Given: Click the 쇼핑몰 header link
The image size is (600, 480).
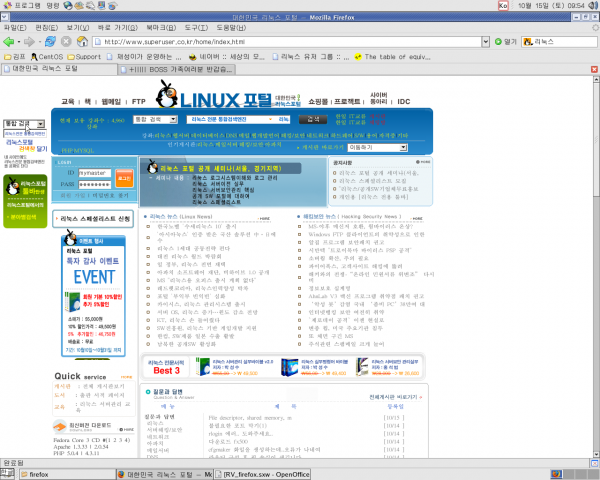Looking at the screenshot, I should pyautogui.click(x=318, y=101).
